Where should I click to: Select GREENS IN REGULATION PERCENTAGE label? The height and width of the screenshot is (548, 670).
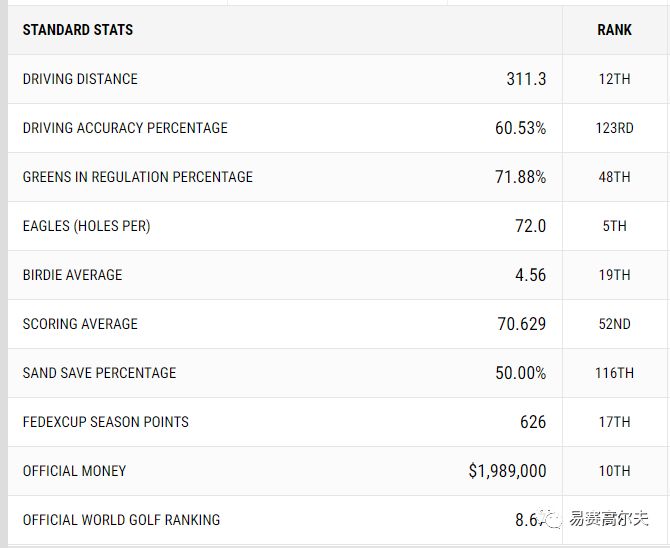tap(138, 177)
